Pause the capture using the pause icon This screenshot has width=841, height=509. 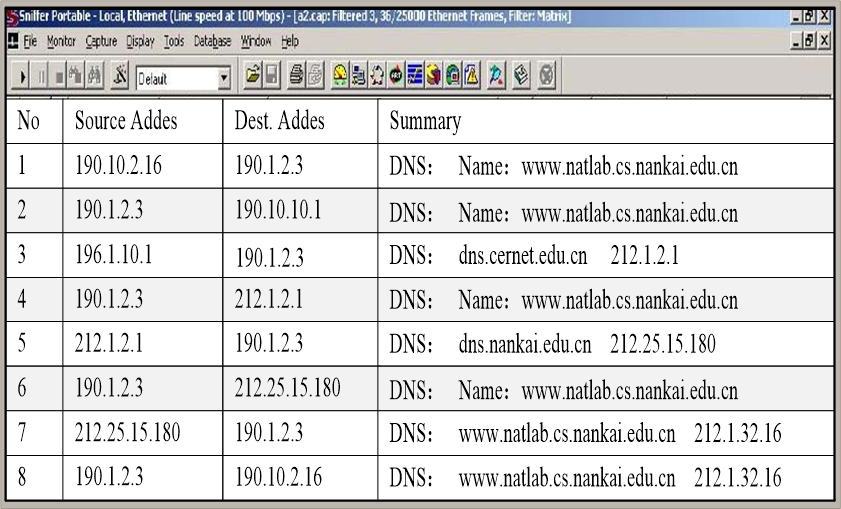coord(41,76)
